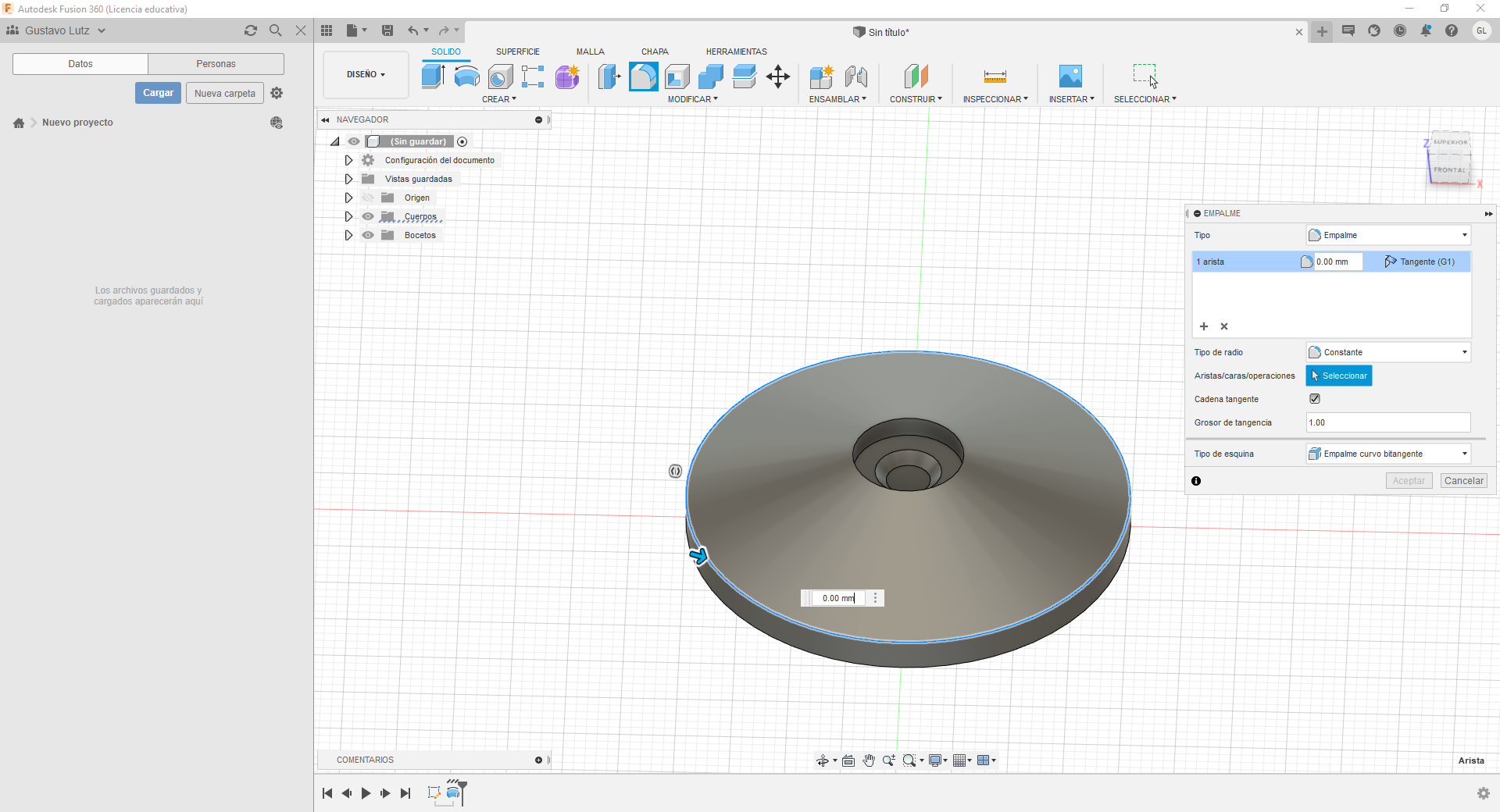Click the Cancelar button
This screenshot has width=1500, height=812.
click(x=1463, y=481)
